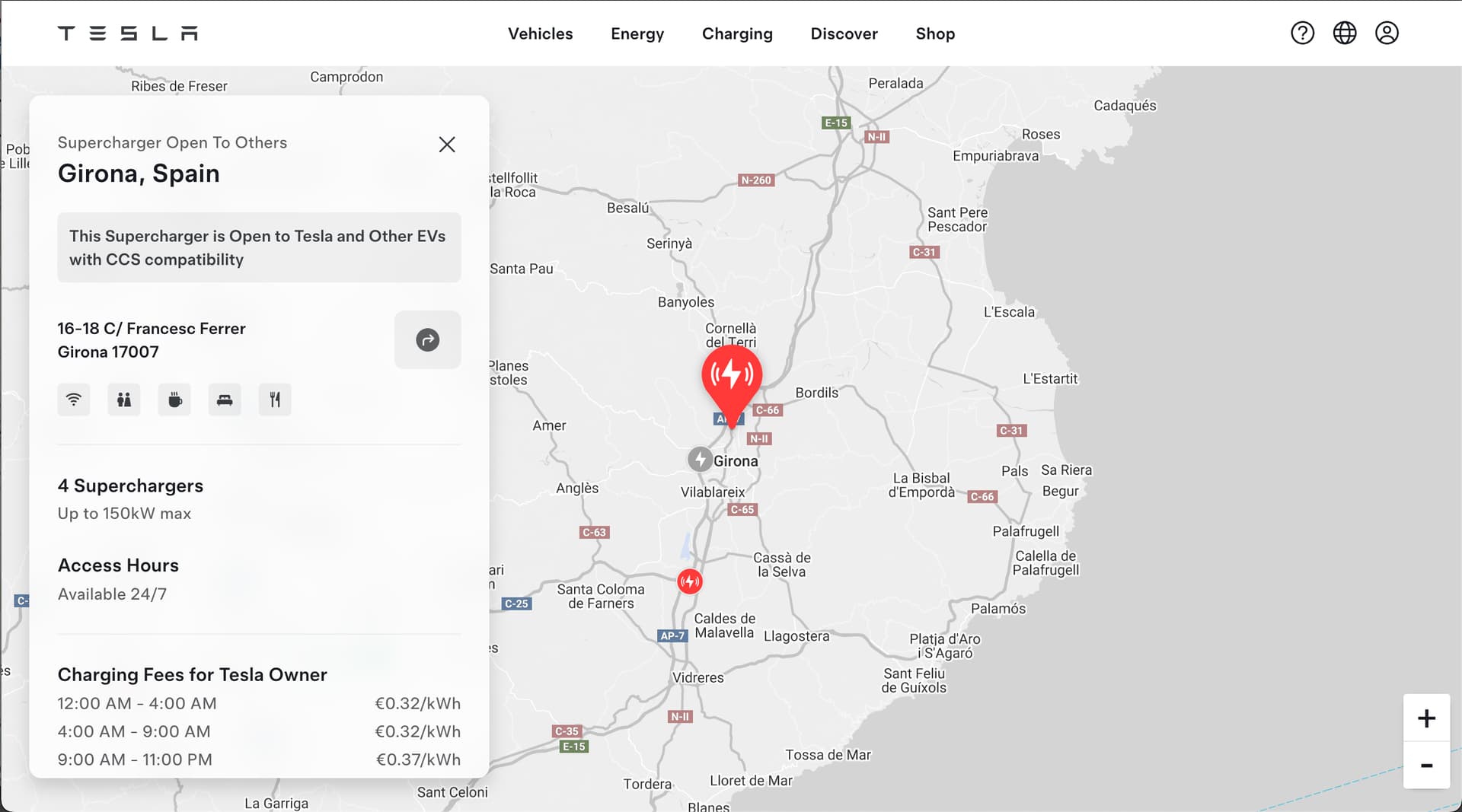Click the Wi-Fi amenity icon
This screenshot has width=1462, height=812.
pyautogui.click(x=74, y=400)
